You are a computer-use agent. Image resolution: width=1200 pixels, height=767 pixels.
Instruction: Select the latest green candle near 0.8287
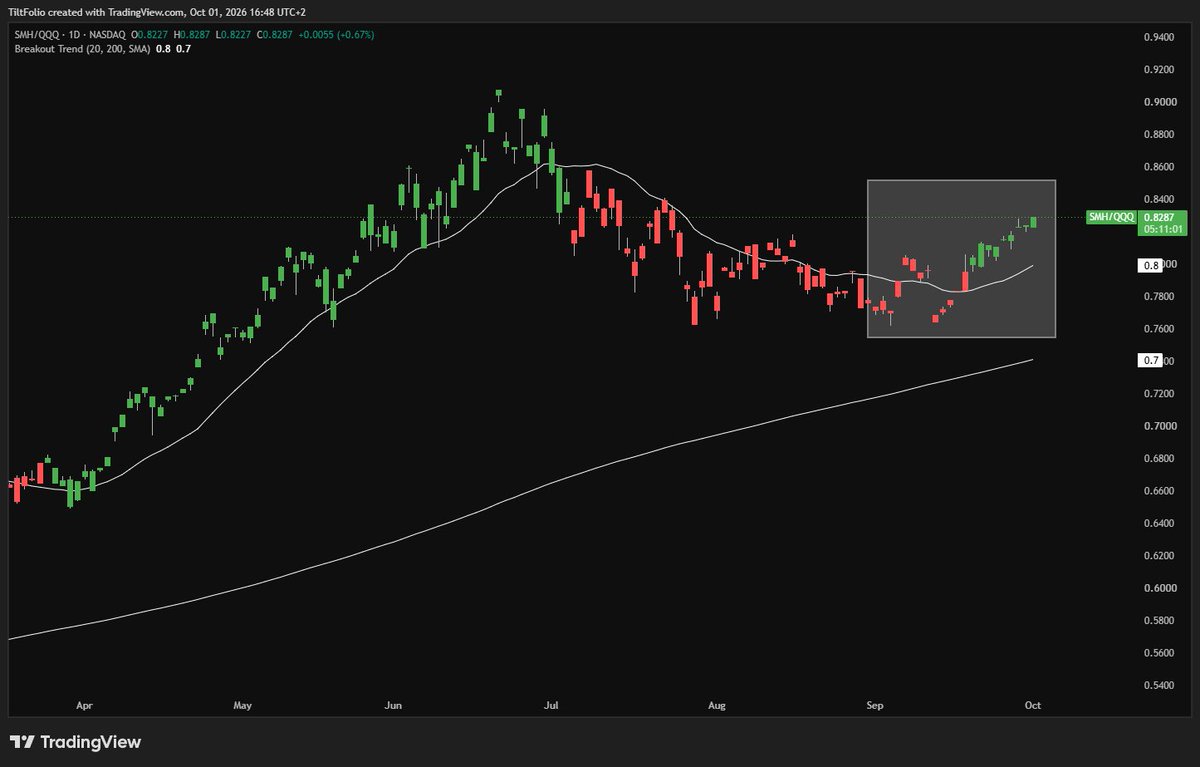pyautogui.click(x=1033, y=222)
